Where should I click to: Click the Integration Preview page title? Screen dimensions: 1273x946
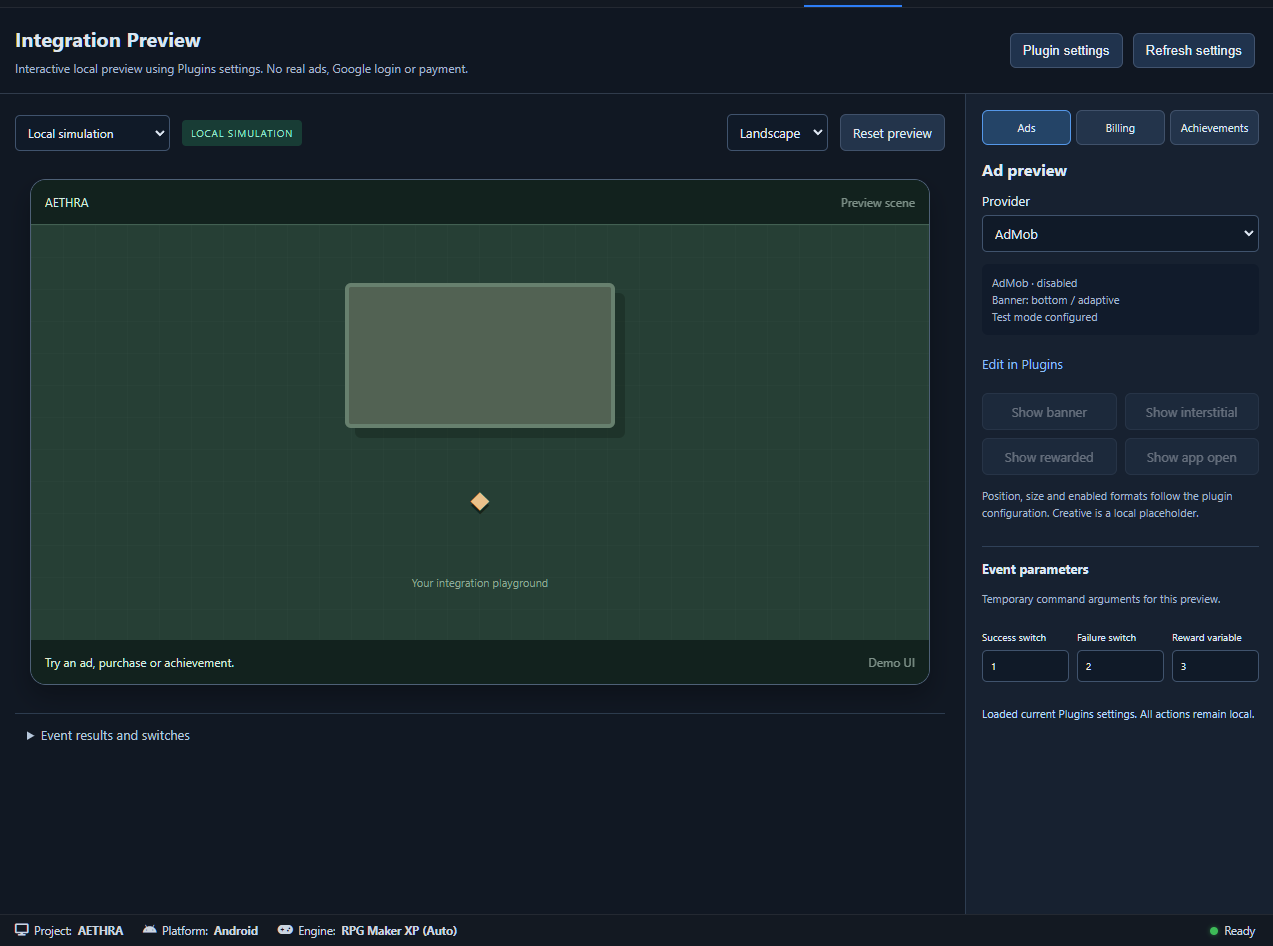tap(108, 40)
